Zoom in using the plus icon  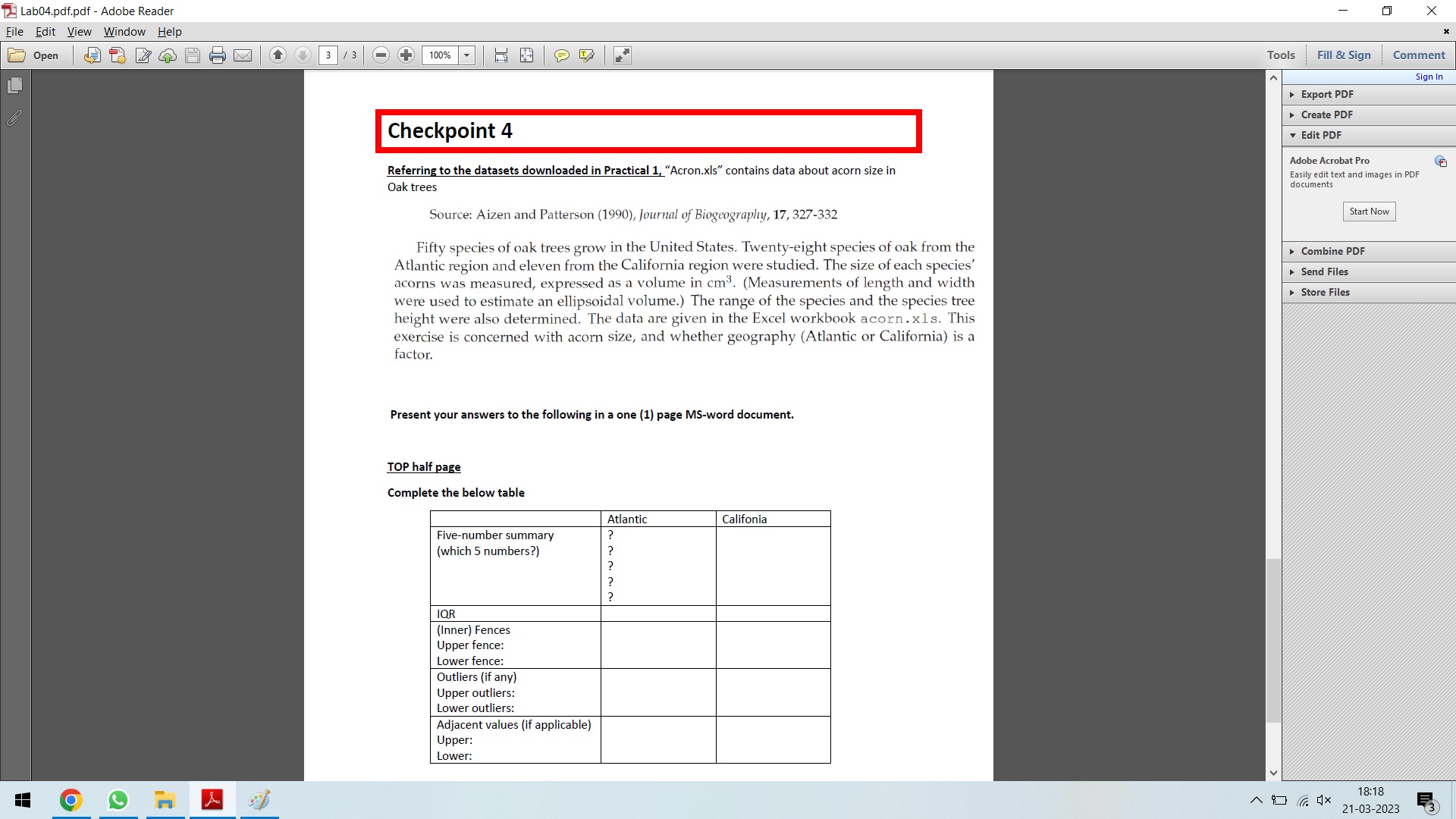(406, 55)
